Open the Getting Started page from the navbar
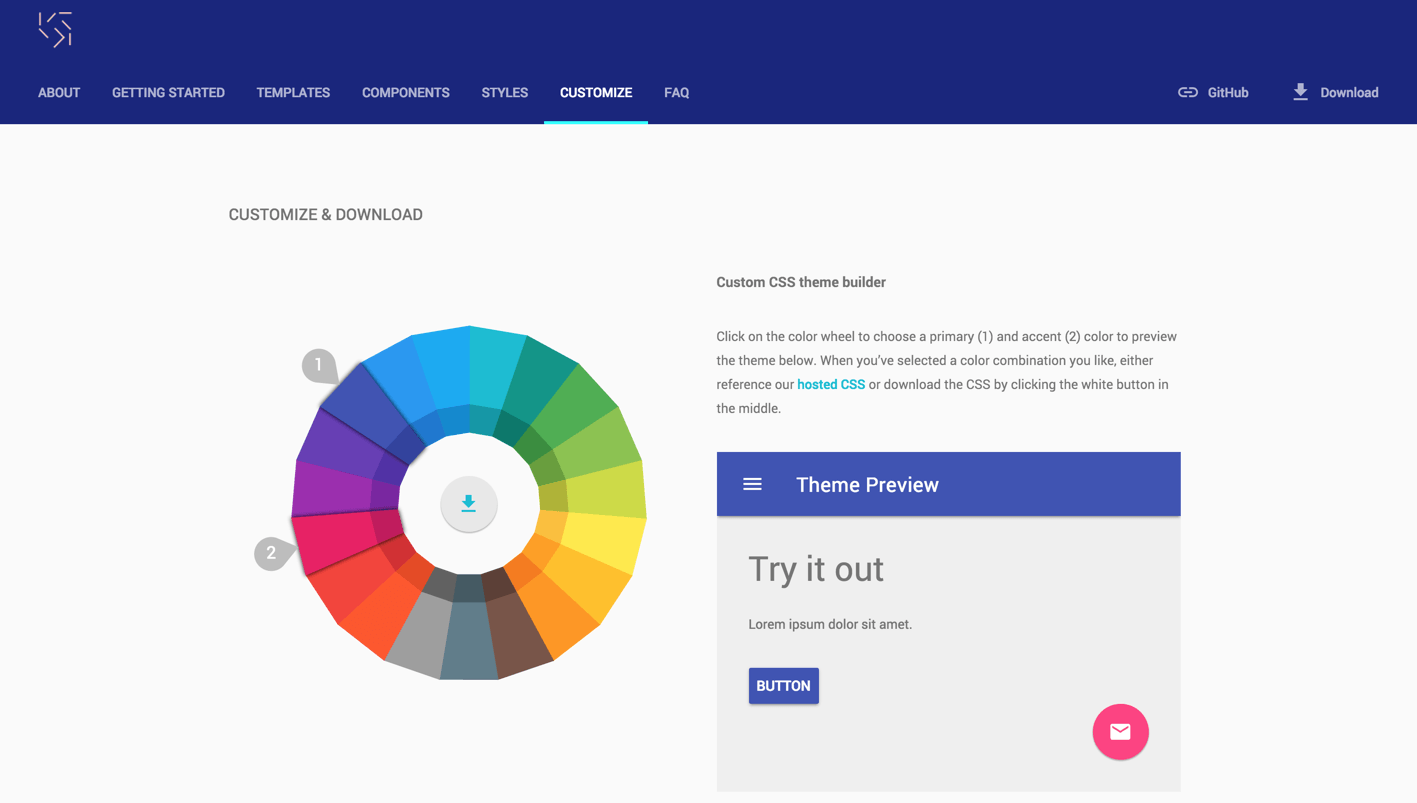This screenshot has width=1417, height=803. (x=167, y=92)
